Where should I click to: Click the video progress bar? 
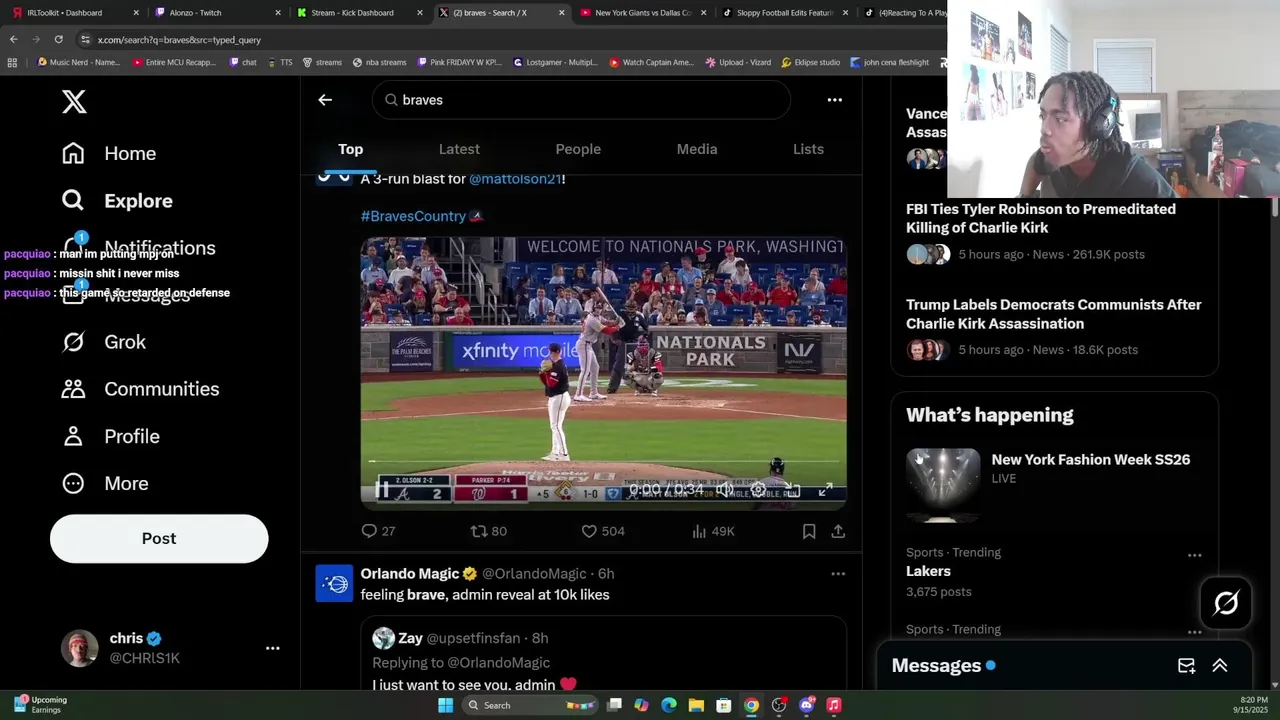[603, 462]
